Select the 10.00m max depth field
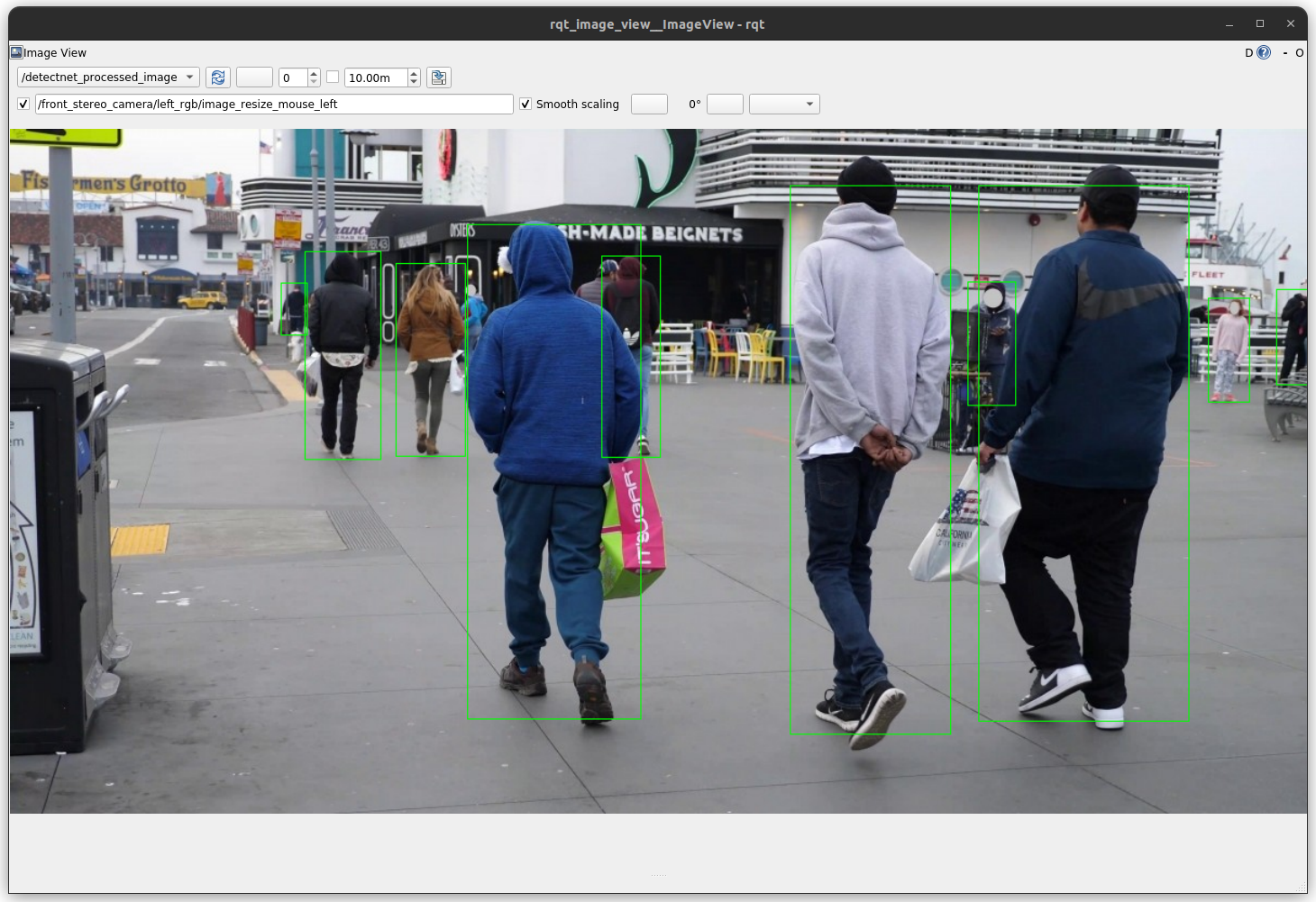The width and height of the screenshot is (1316, 902). [x=374, y=77]
